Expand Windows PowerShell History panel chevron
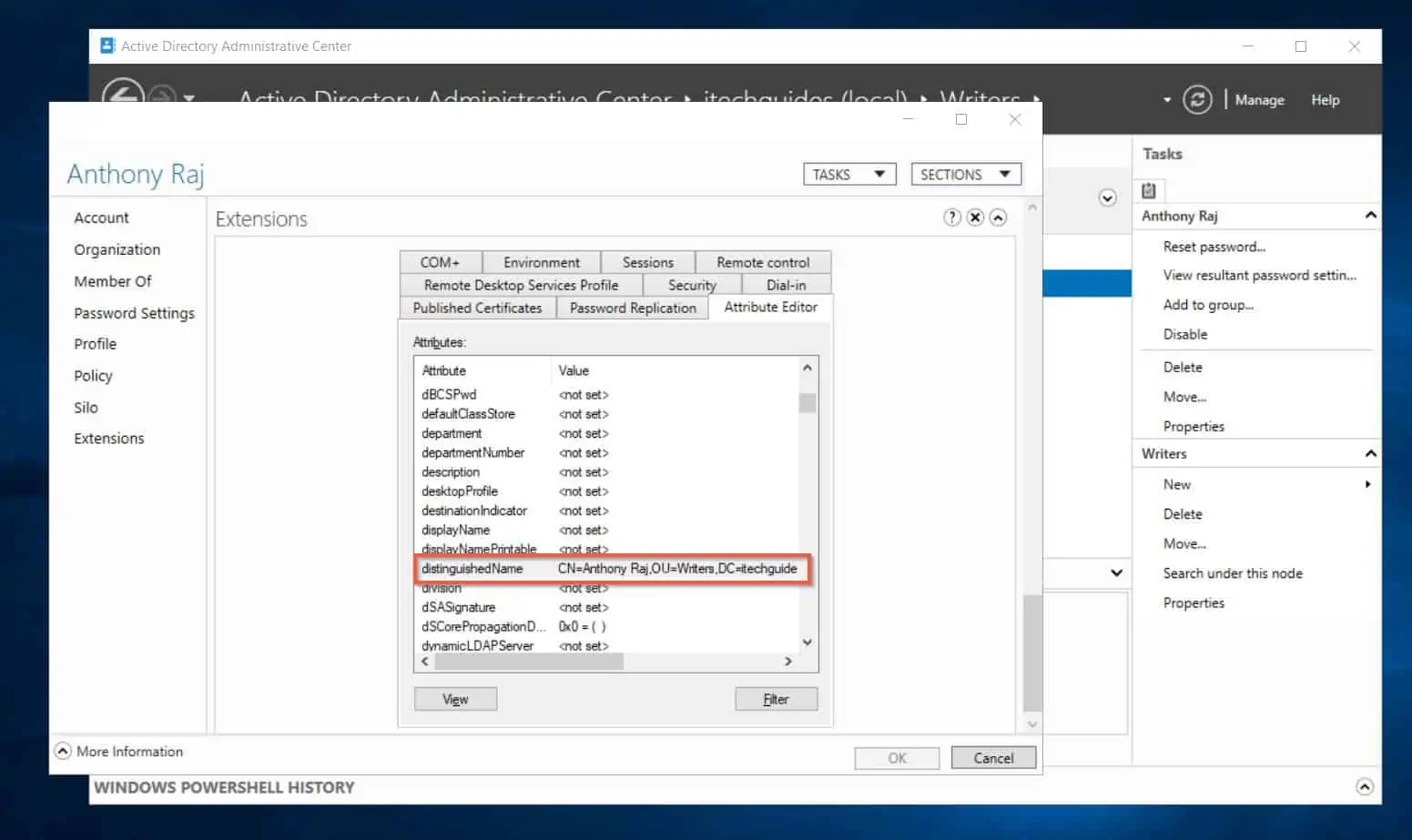This screenshot has width=1412, height=840. (1364, 786)
